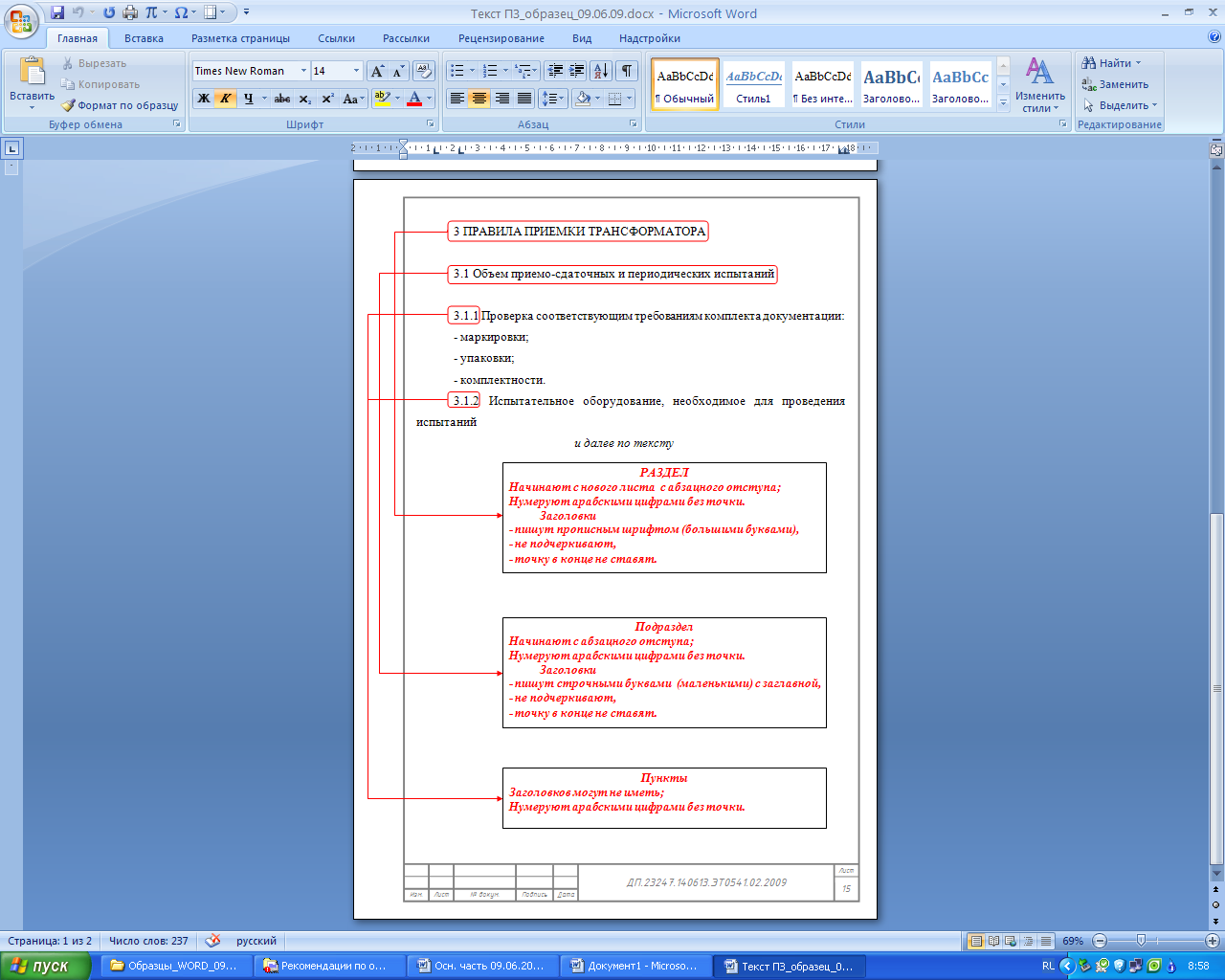Open the numbering list dropdown arrow
Viewport: 1225px width, 980px height.
(505, 71)
